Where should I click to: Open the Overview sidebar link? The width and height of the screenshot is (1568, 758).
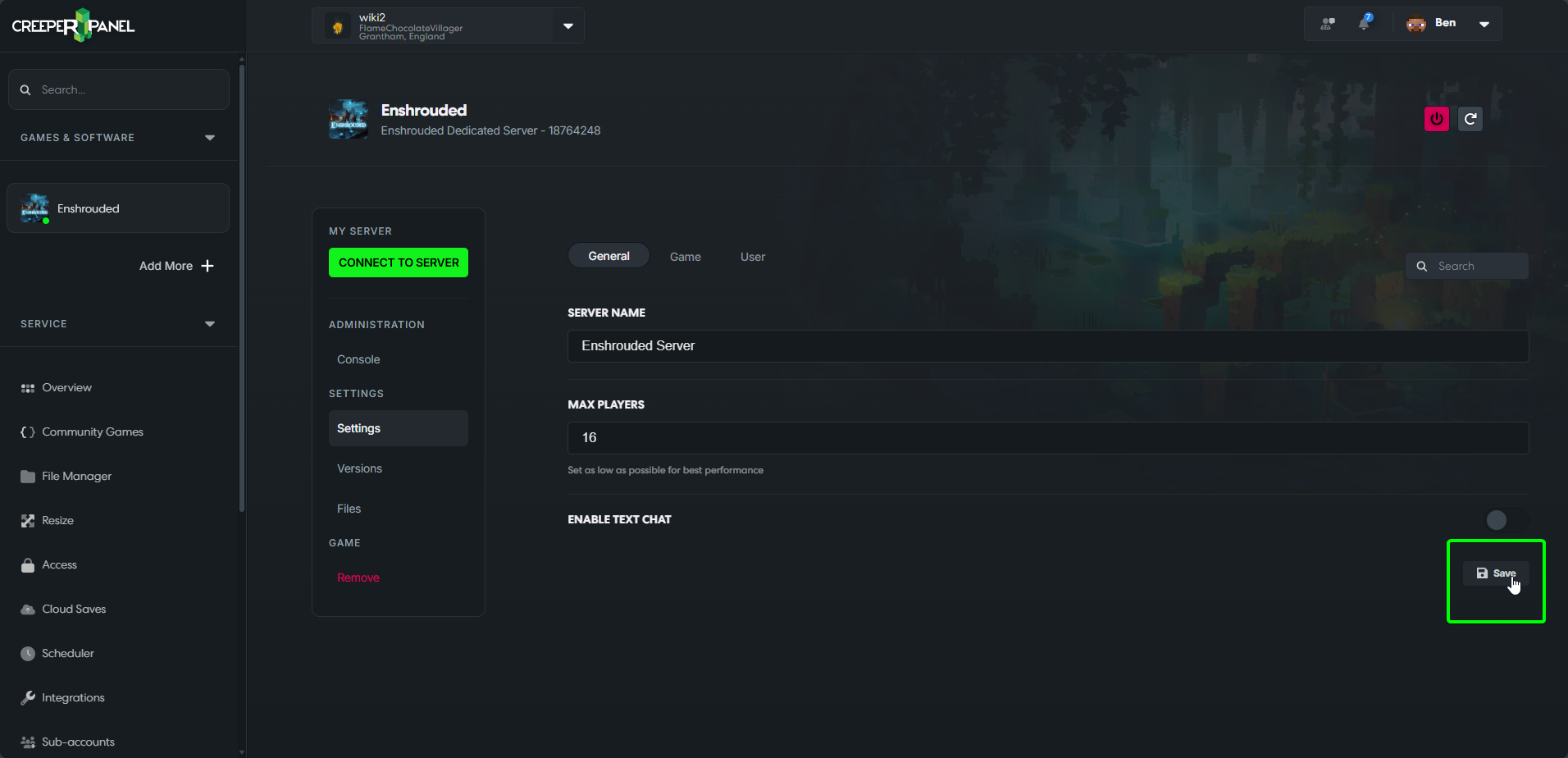[66, 388]
